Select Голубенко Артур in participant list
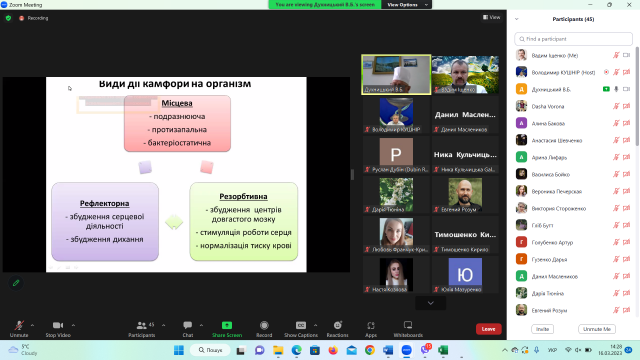Image resolution: width=640 pixels, height=360 pixels. pos(573,242)
